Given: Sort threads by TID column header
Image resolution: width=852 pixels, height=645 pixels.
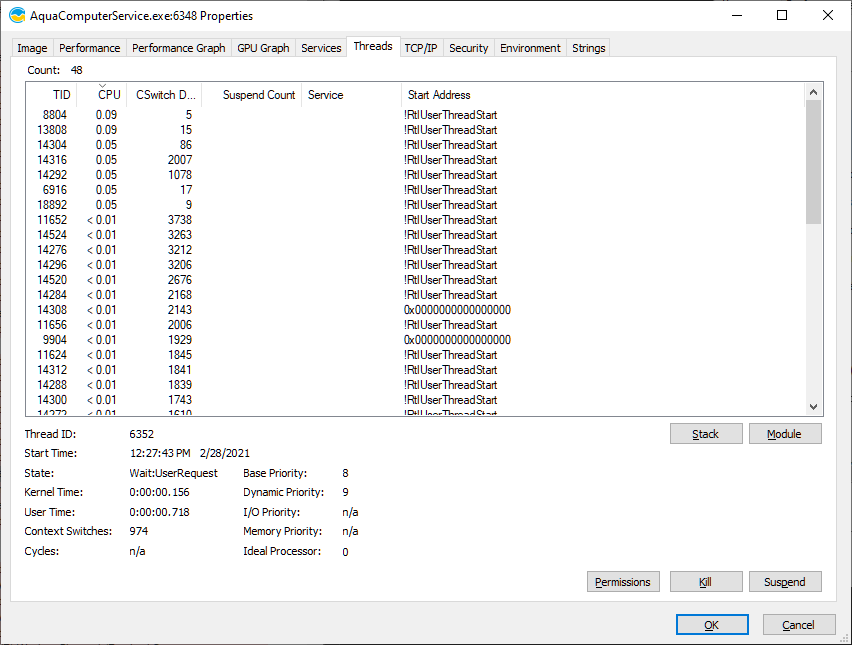Looking at the screenshot, I should 52,95.
